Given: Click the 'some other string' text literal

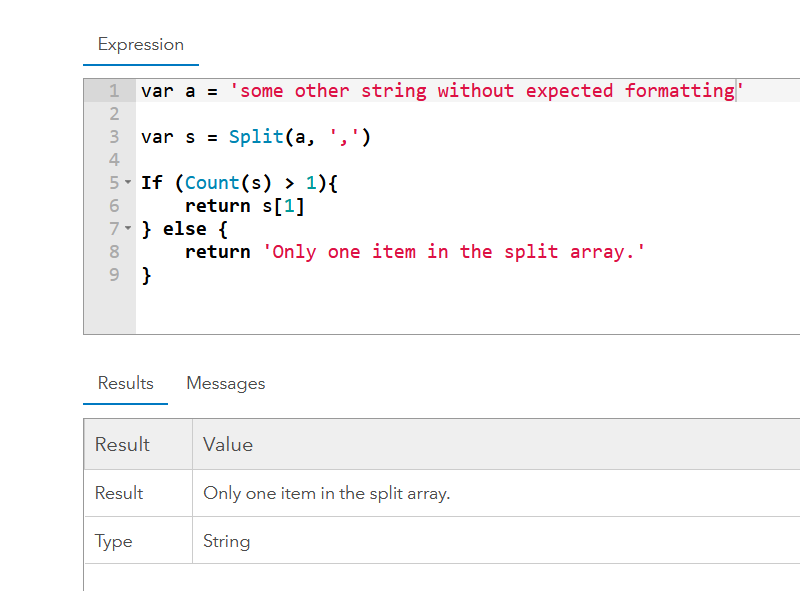Looking at the screenshot, I should [x=487, y=91].
